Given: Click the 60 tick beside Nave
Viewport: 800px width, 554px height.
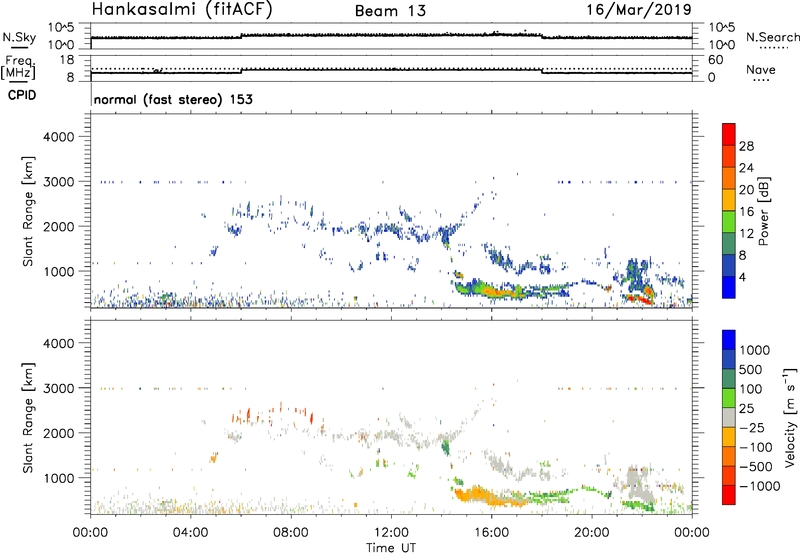Looking at the screenshot, I should coord(716,60).
